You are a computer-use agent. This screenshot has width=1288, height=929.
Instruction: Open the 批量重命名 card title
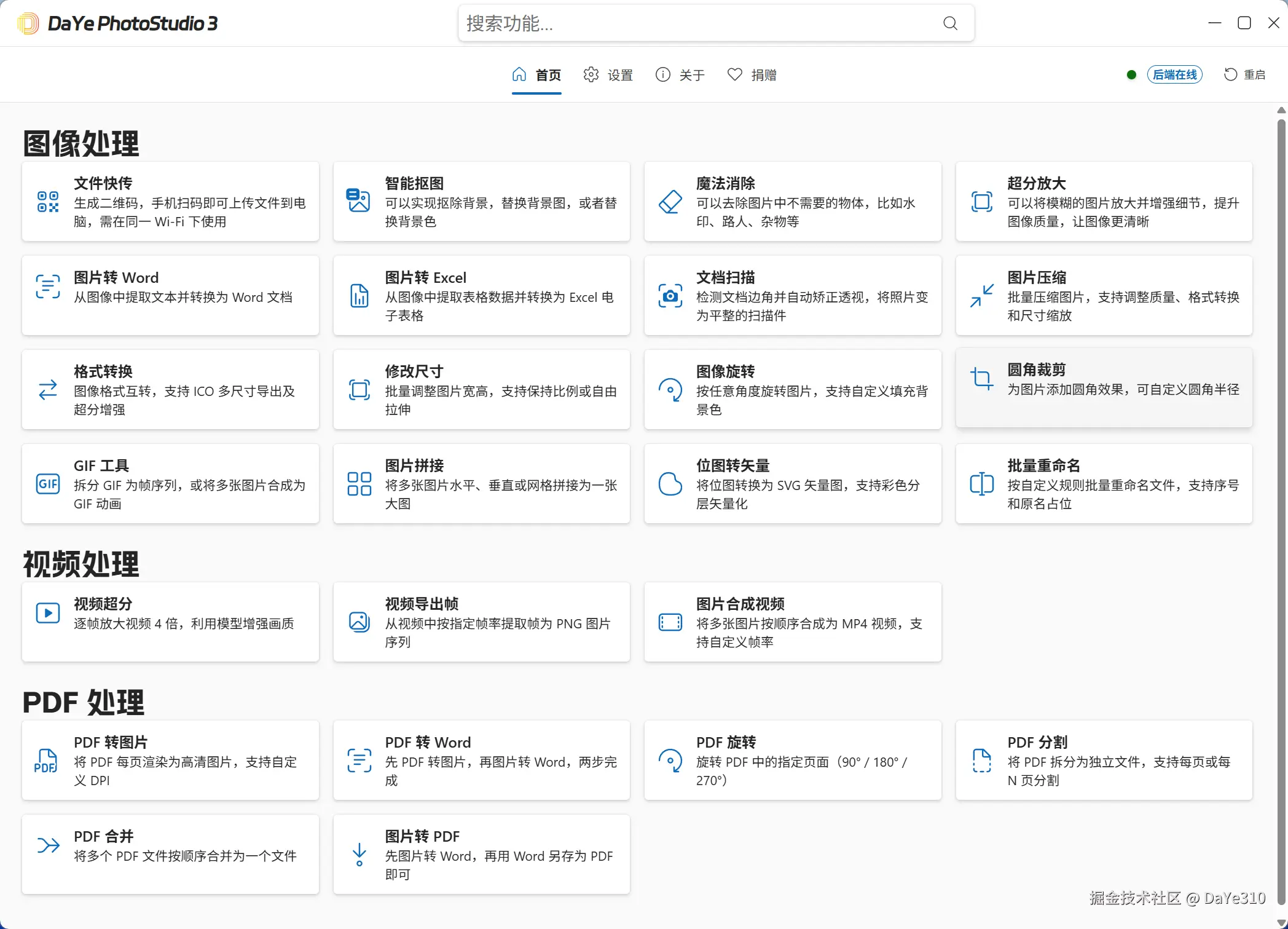[1044, 465]
